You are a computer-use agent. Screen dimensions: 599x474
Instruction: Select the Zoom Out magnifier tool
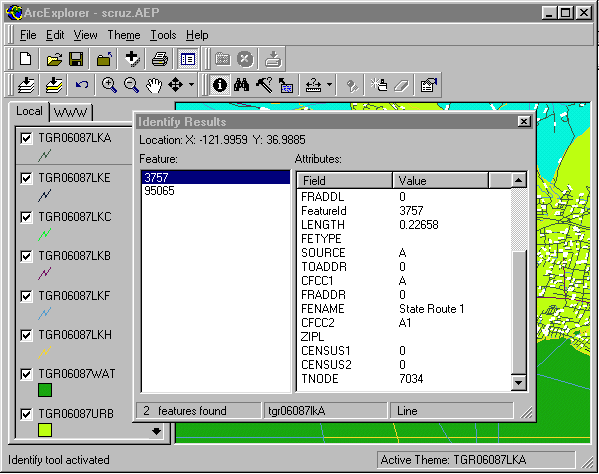click(x=131, y=85)
